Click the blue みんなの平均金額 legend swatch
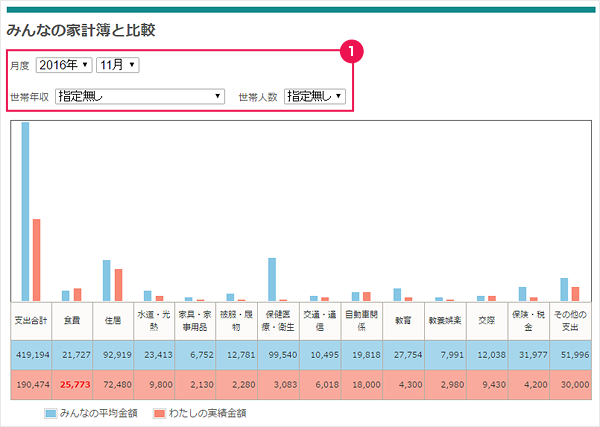This screenshot has height=427, width=600. [x=51, y=412]
